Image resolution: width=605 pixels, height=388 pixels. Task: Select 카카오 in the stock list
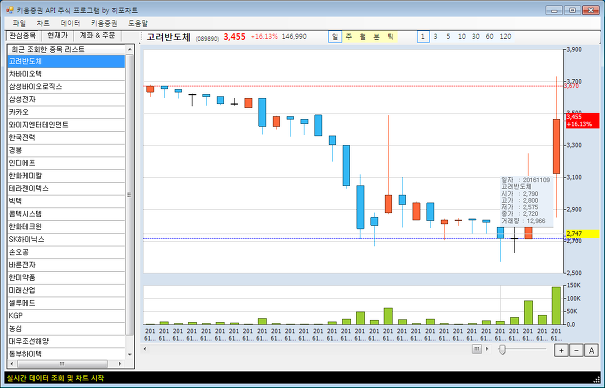coord(66,112)
